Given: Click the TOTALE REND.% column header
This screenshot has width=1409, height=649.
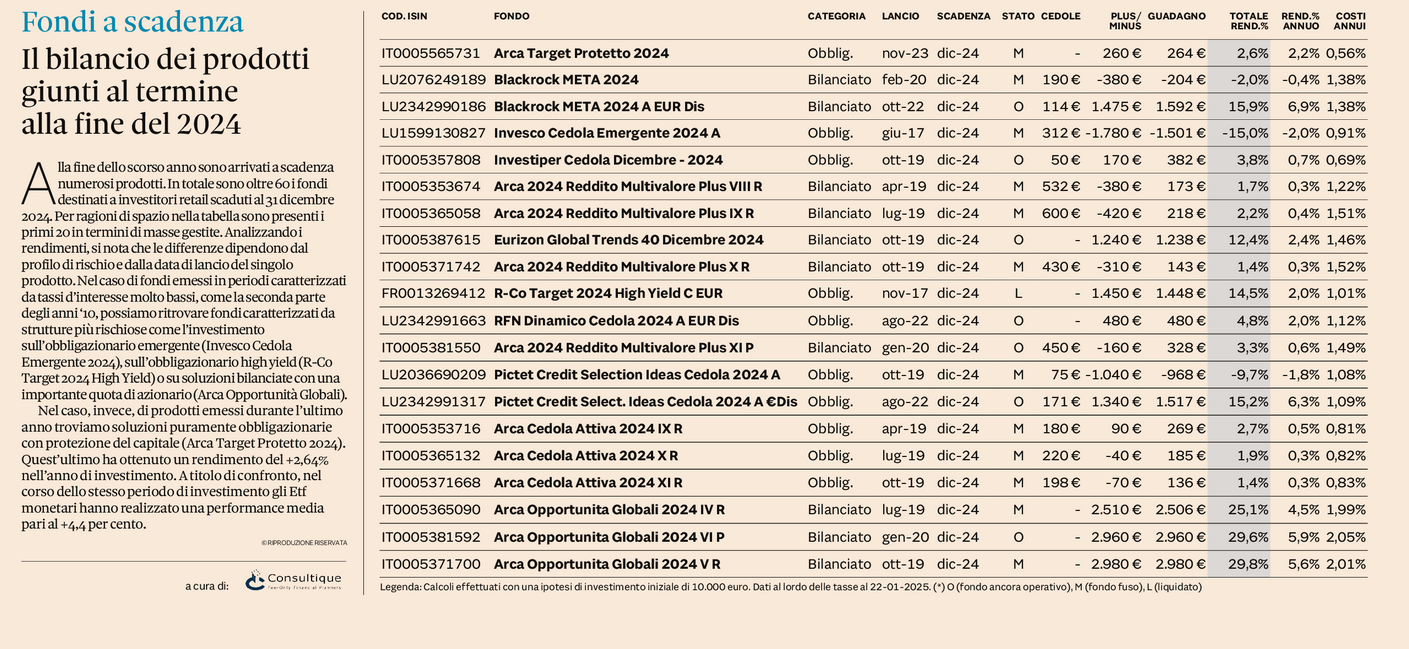Looking at the screenshot, I should point(1249,21).
